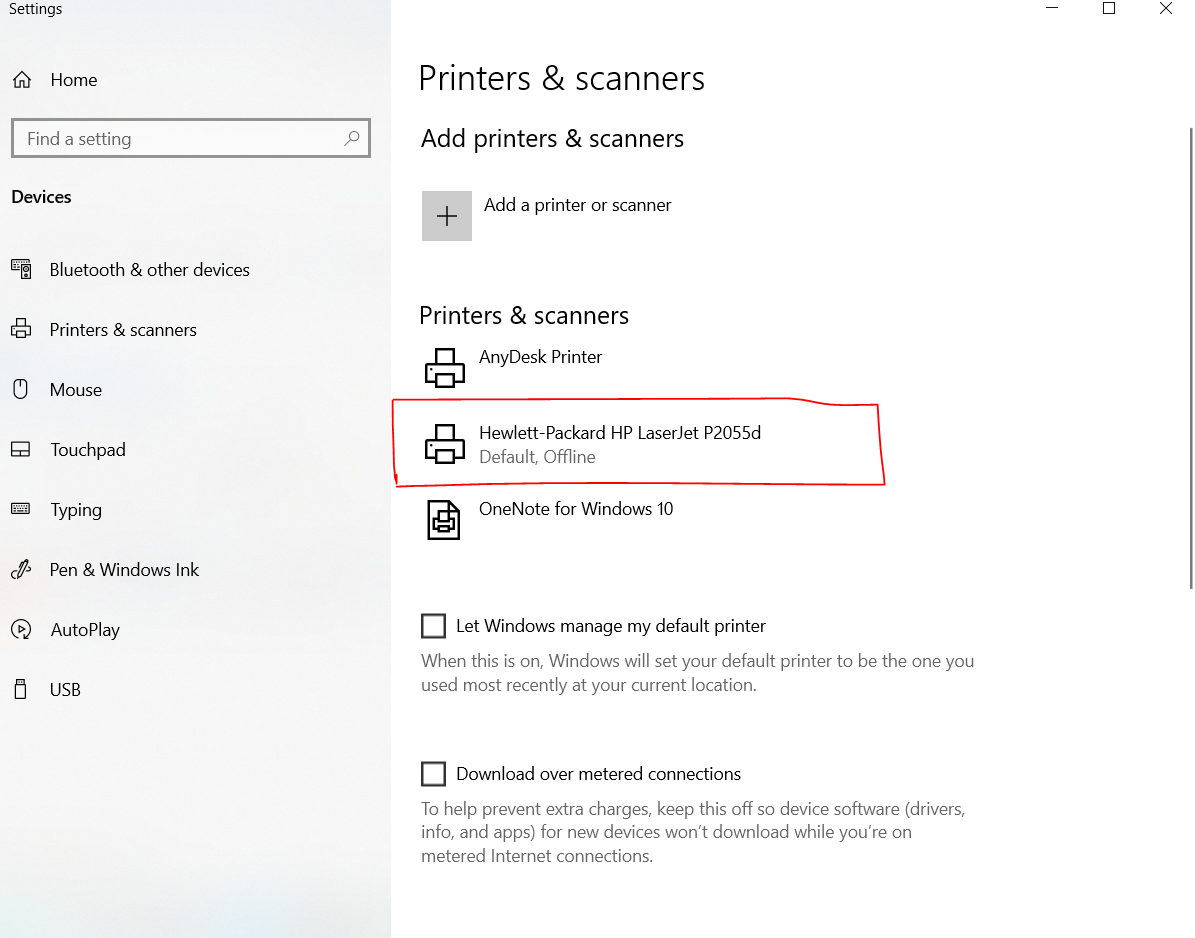Viewport: 1195px width, 938px height.
Task: Open the Devices section header
Action: (41, 196)
